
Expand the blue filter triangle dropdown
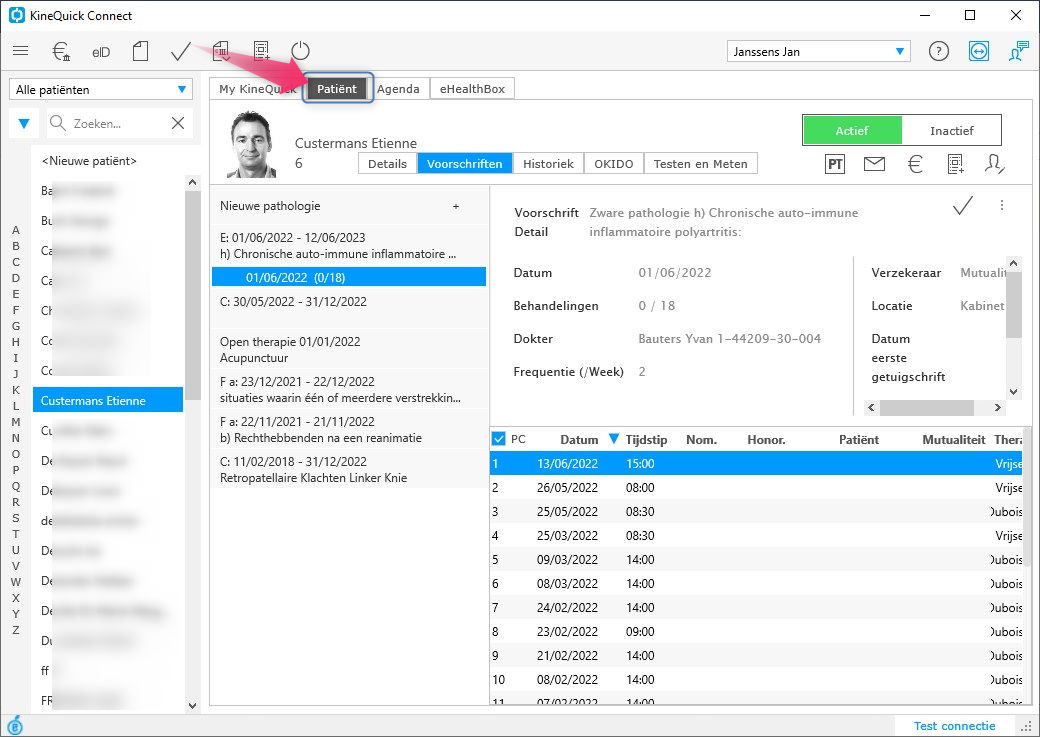click(x=24, y=123)
